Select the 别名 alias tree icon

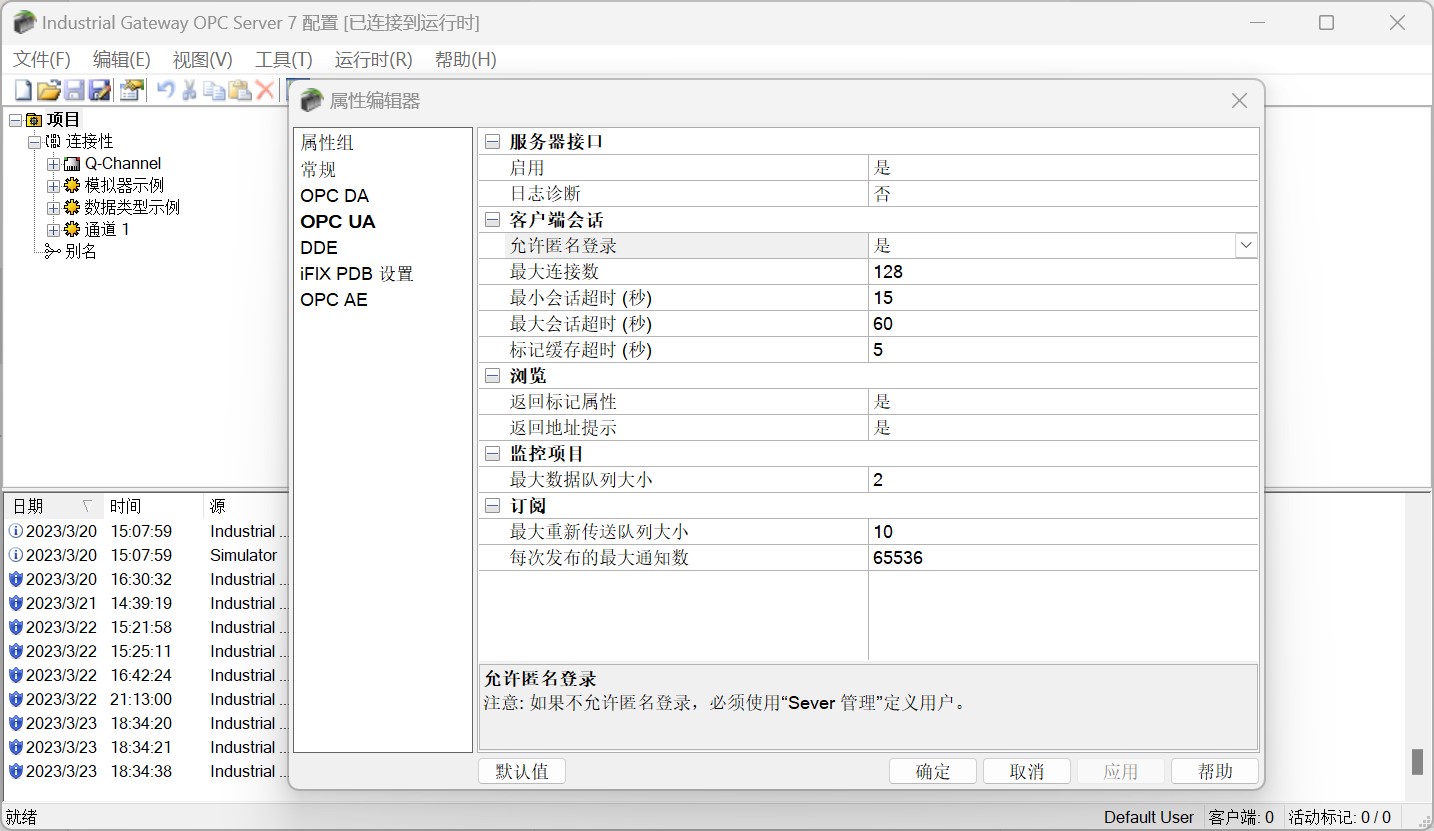(x=52, y=252)
